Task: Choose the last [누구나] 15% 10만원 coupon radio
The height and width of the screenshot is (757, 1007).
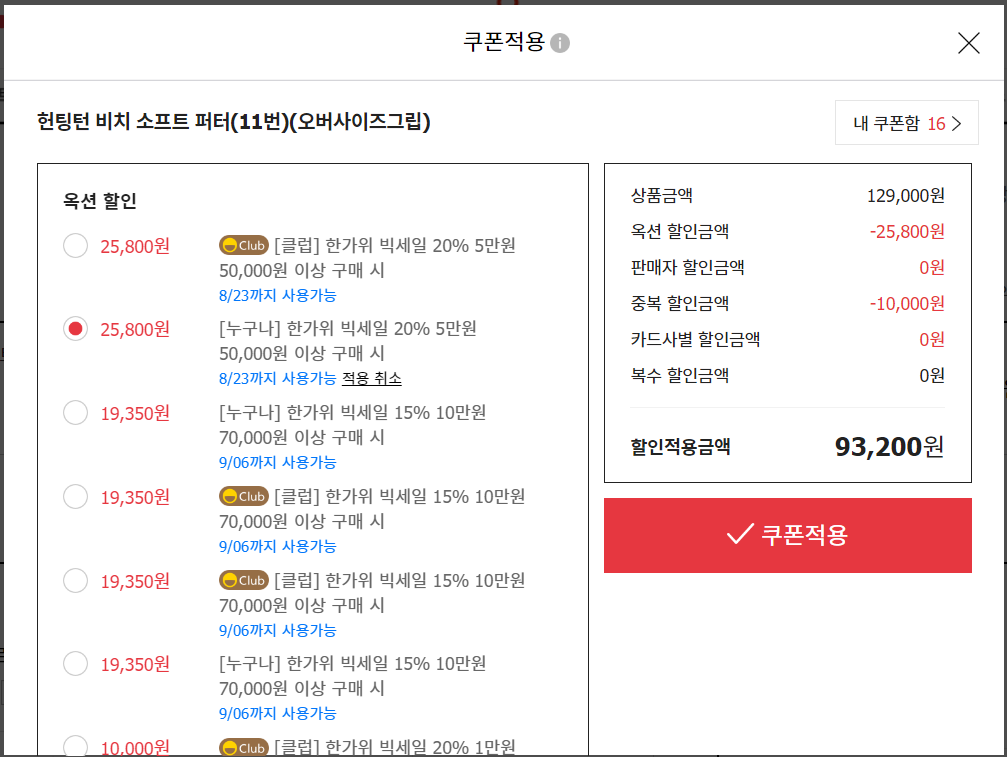Action: tap(75, 663)
